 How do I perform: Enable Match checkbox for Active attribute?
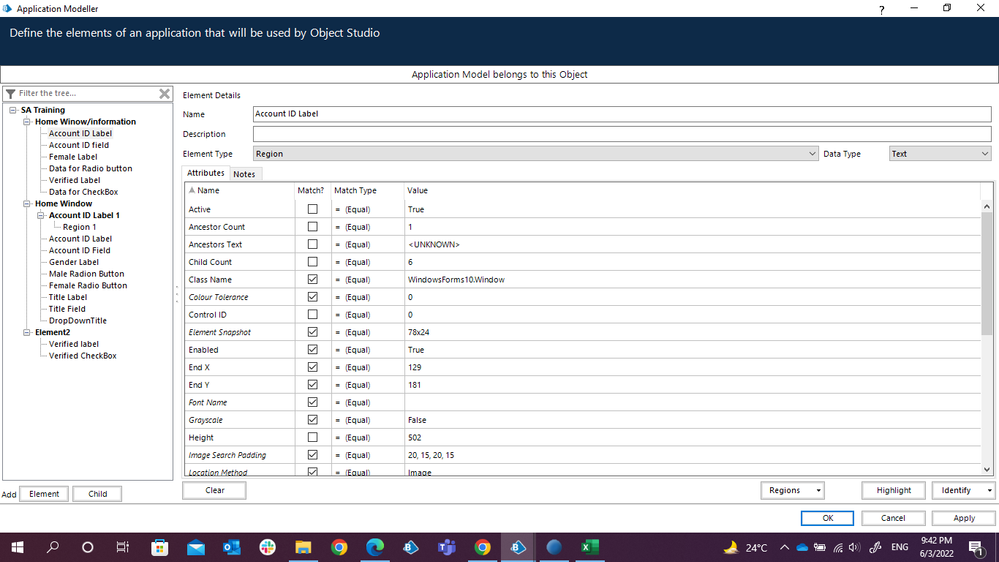[313, 210]
